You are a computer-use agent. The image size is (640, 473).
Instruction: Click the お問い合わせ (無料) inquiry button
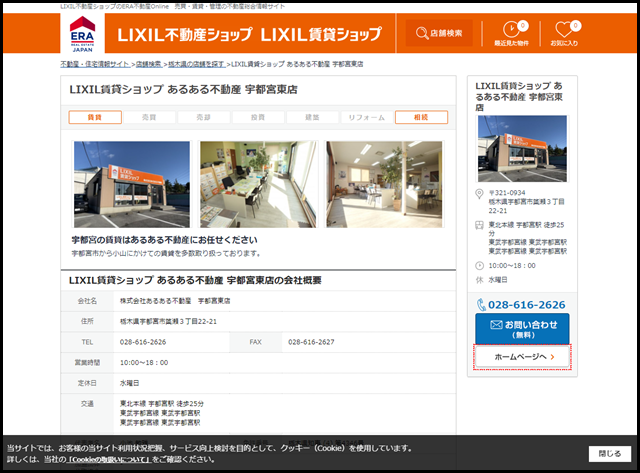pyautogui.click(x=522, y=329)
